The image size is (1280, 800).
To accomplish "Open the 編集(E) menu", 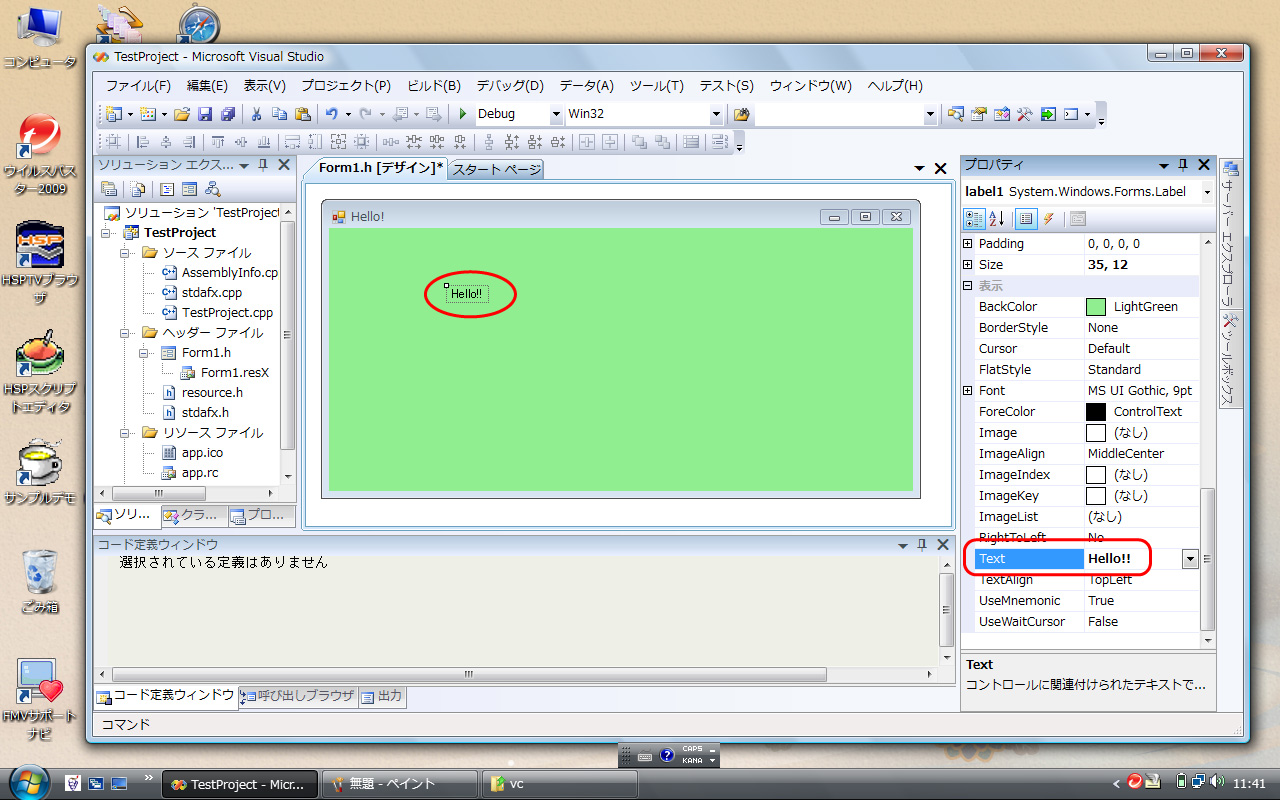I will [207, 86].
